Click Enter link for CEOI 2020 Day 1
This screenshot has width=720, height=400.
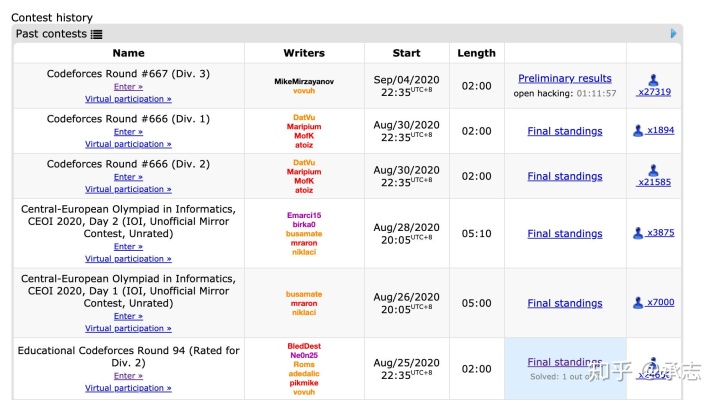click(128, 316)
